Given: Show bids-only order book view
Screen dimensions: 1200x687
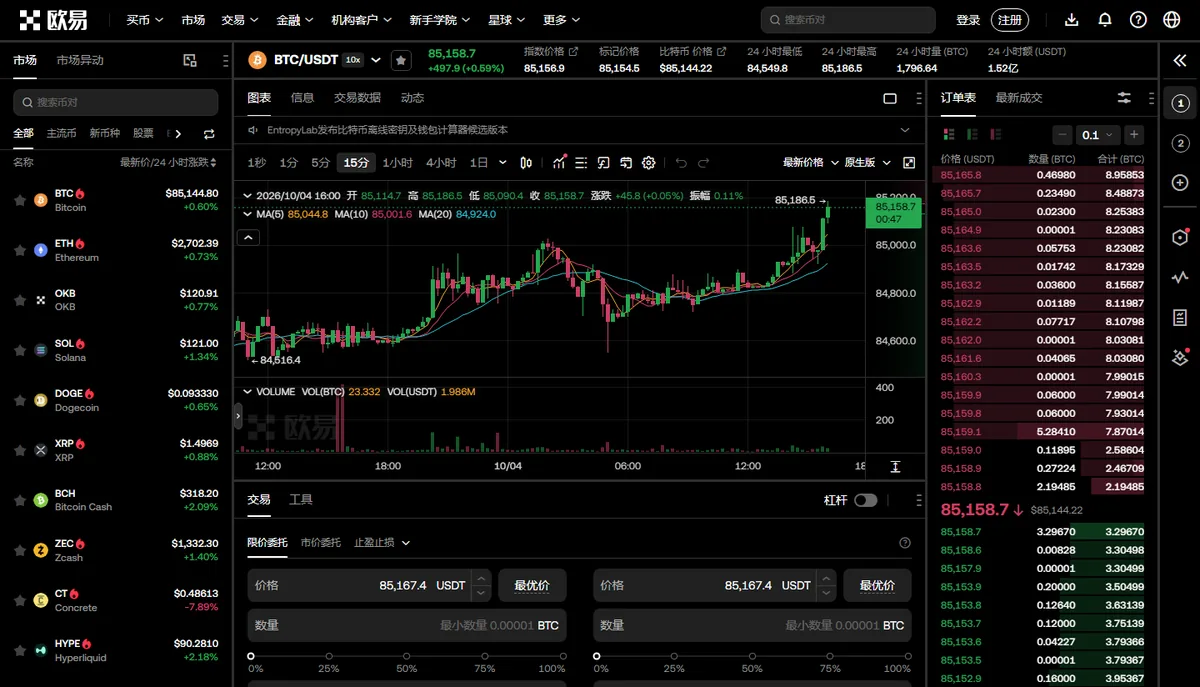Looking at the screenshot, I should point(972,134).
